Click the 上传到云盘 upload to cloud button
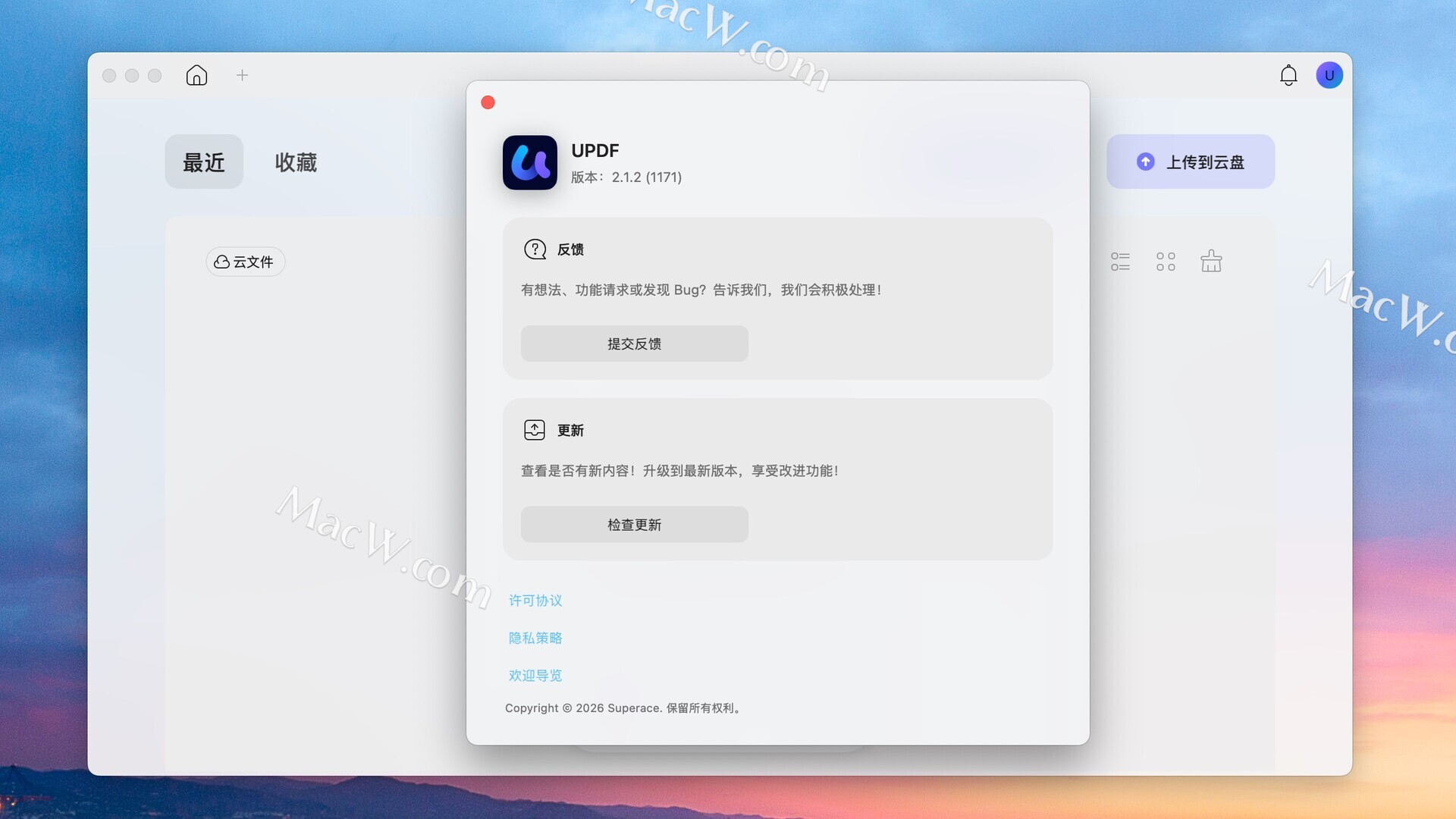1456x819 pixels. pyautogui.click(x=1191, y=162)
